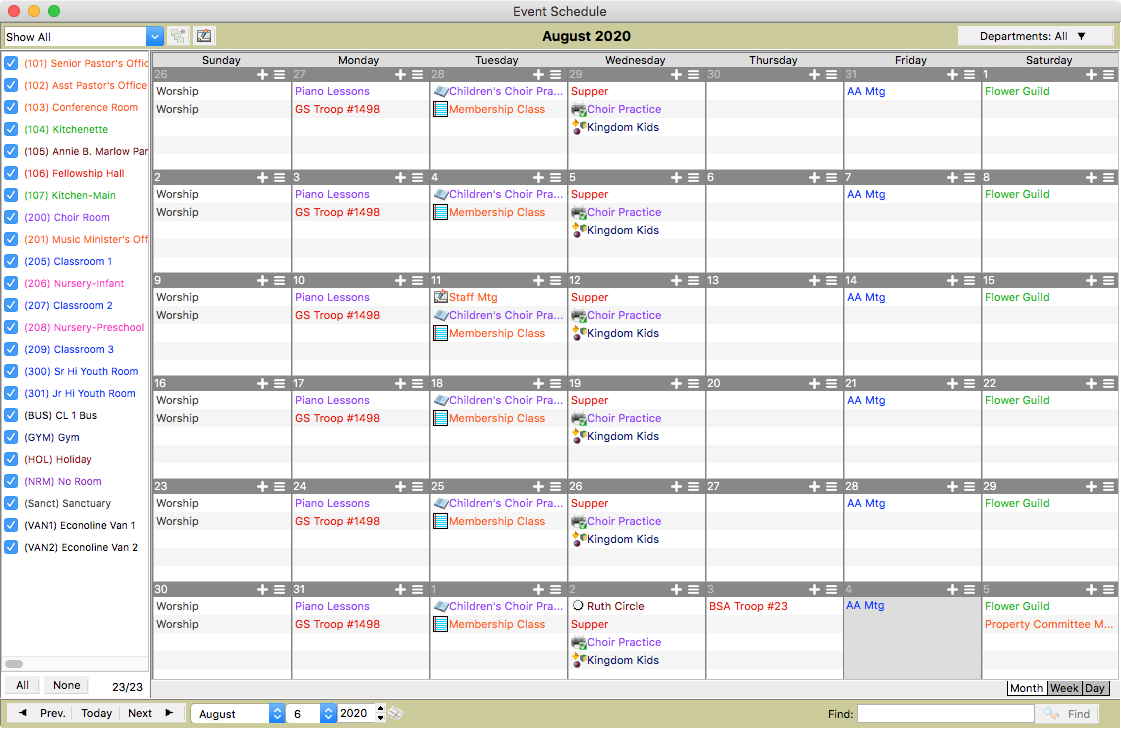Click the add-event plus icon on August 11

point(538,281)
